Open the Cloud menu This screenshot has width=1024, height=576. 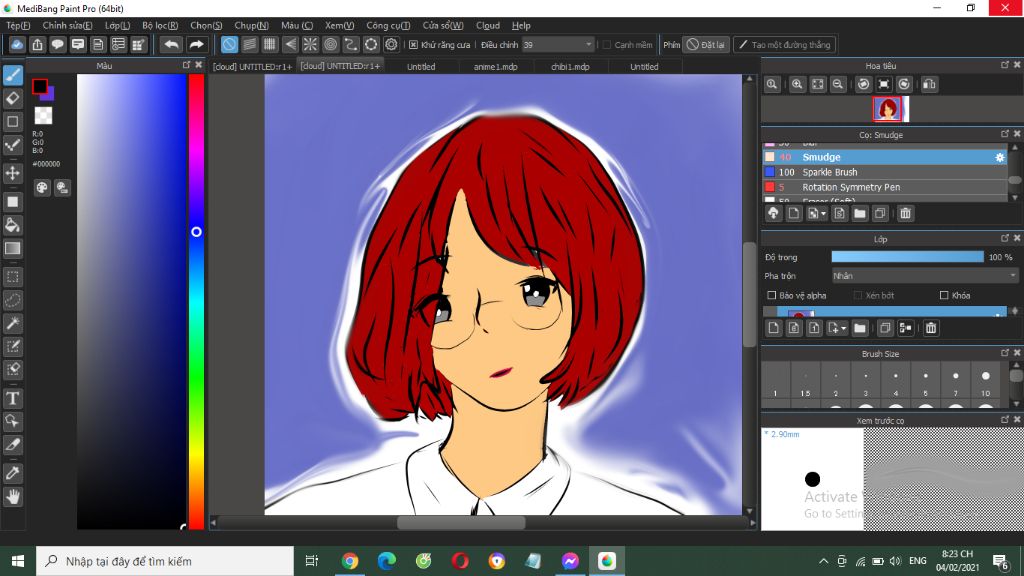click(x=488, y=25)
